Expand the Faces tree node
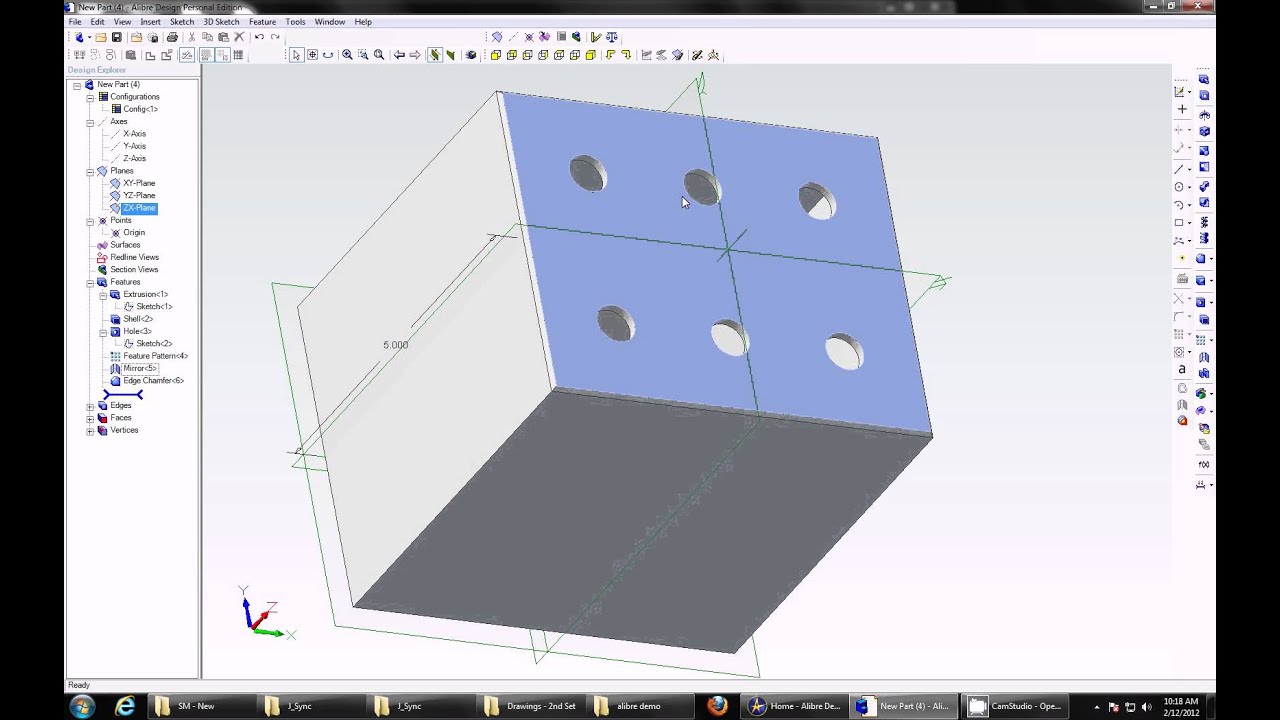 pos(90,418)
